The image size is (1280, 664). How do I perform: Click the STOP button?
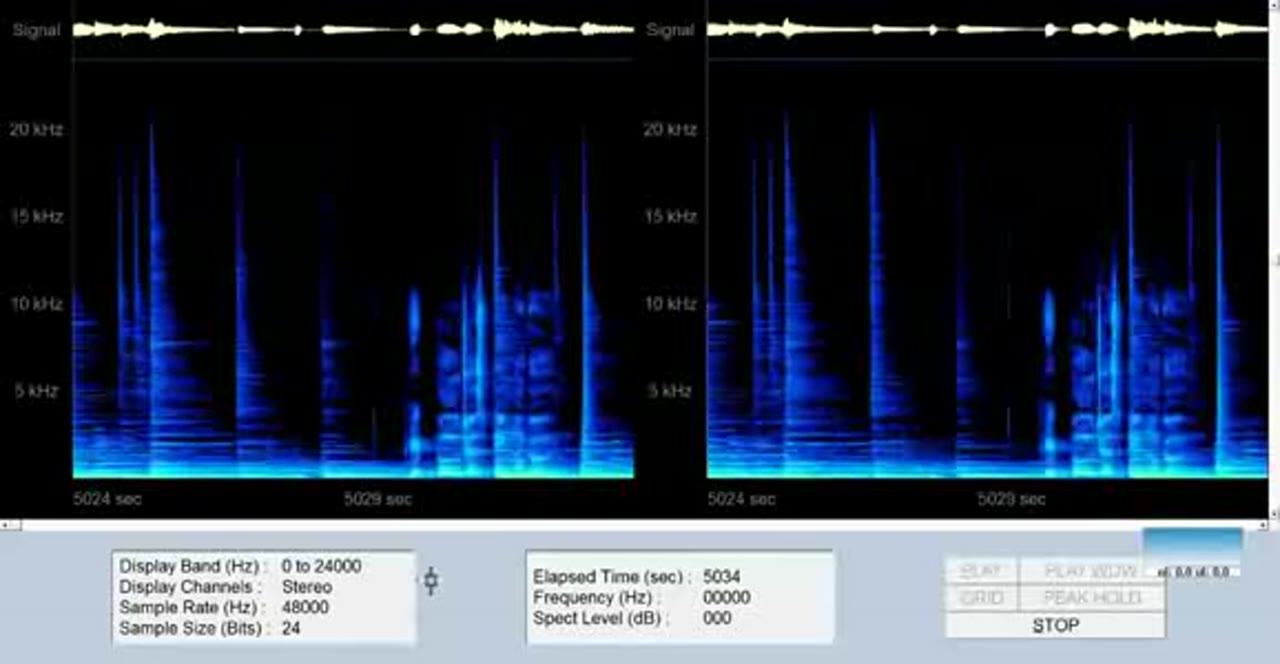point(1055,626)
